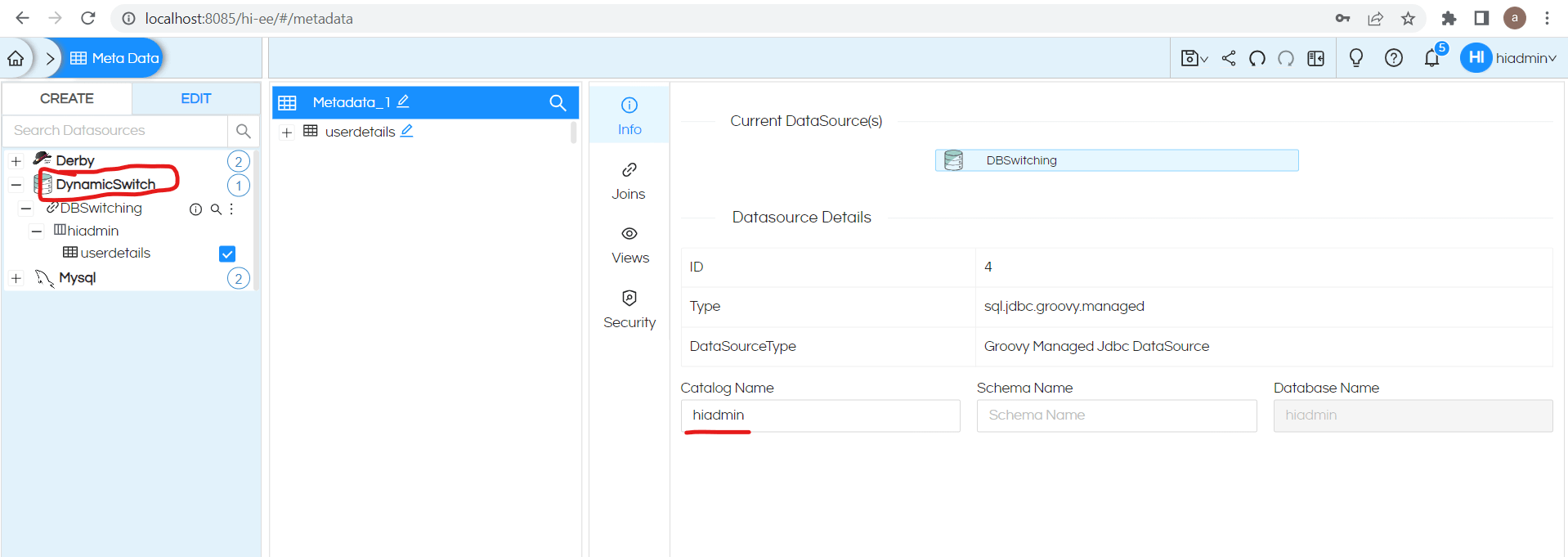1568x557 pixels.
Task: Switch to the CREATE tab
Action: click(67, 98)
